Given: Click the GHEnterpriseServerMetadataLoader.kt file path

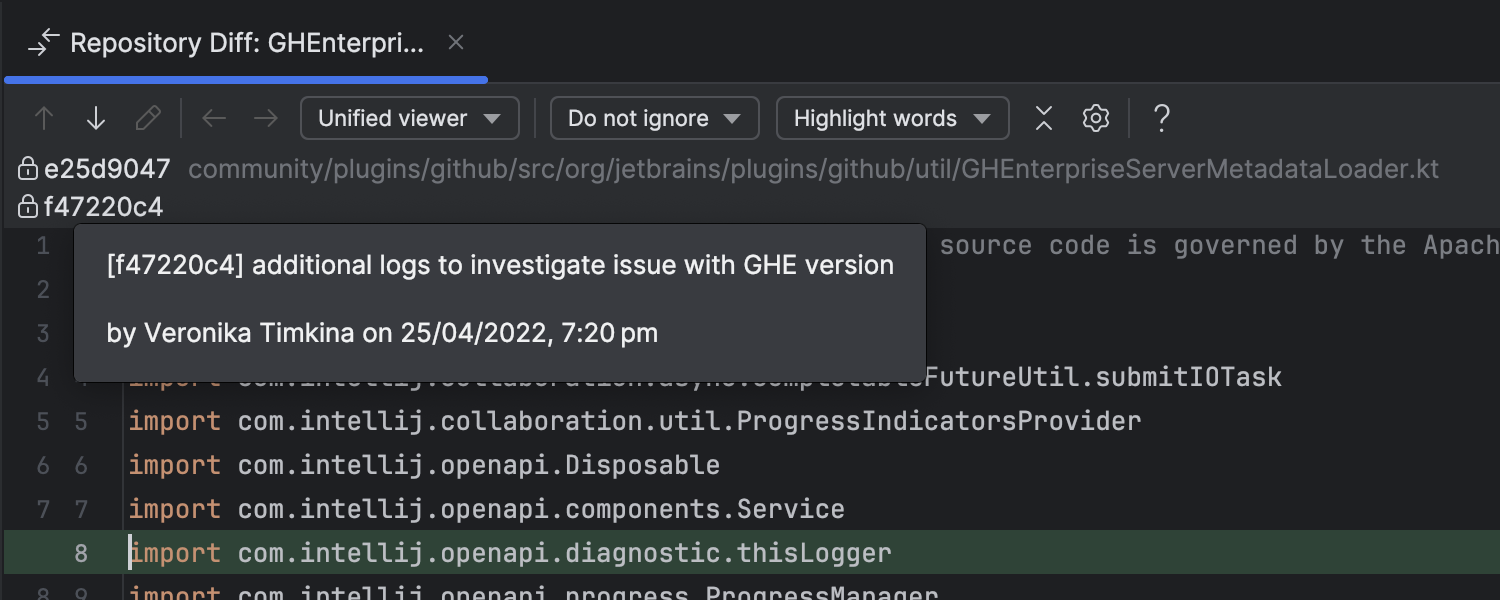Looking at the screenshot, I should tap(813, 170).
